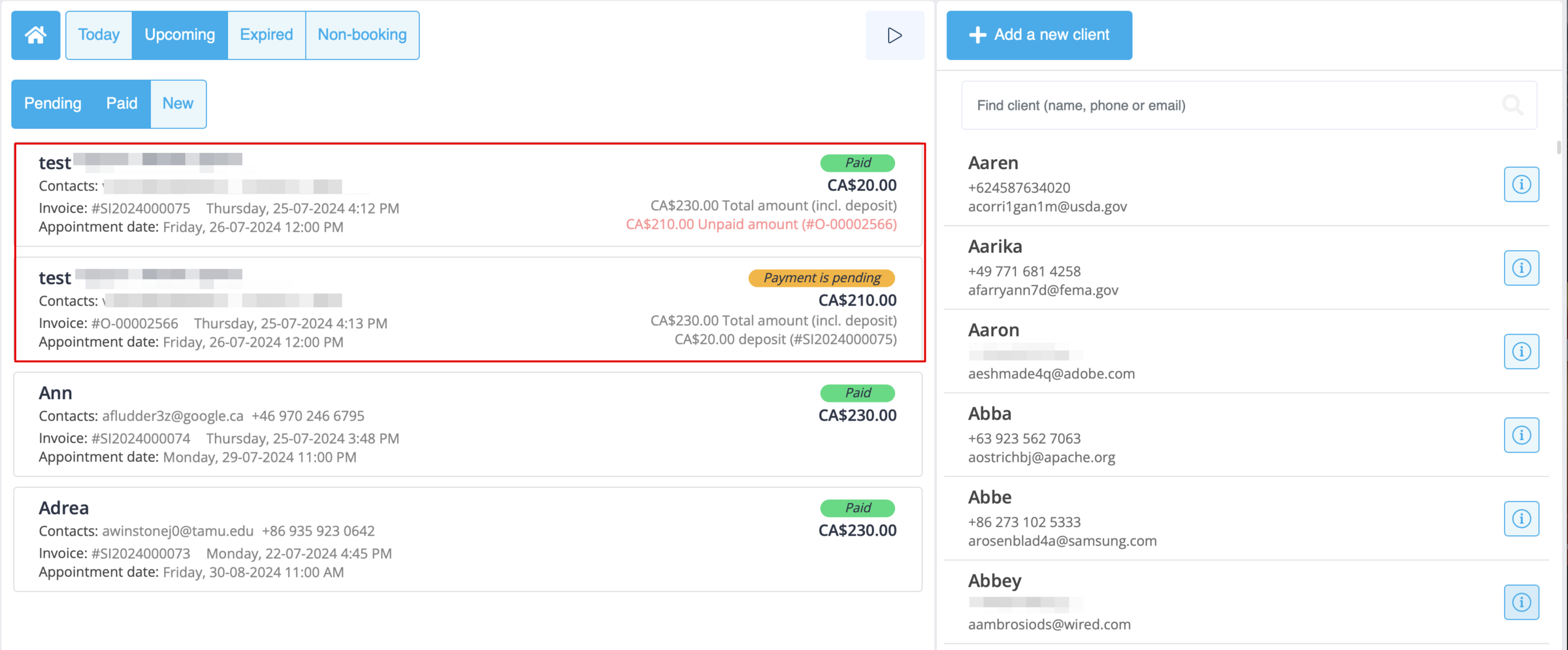This screenshot has height=650, width=1568.
Task: Click the play arrow icon near the top right
Action: point(894,35)
